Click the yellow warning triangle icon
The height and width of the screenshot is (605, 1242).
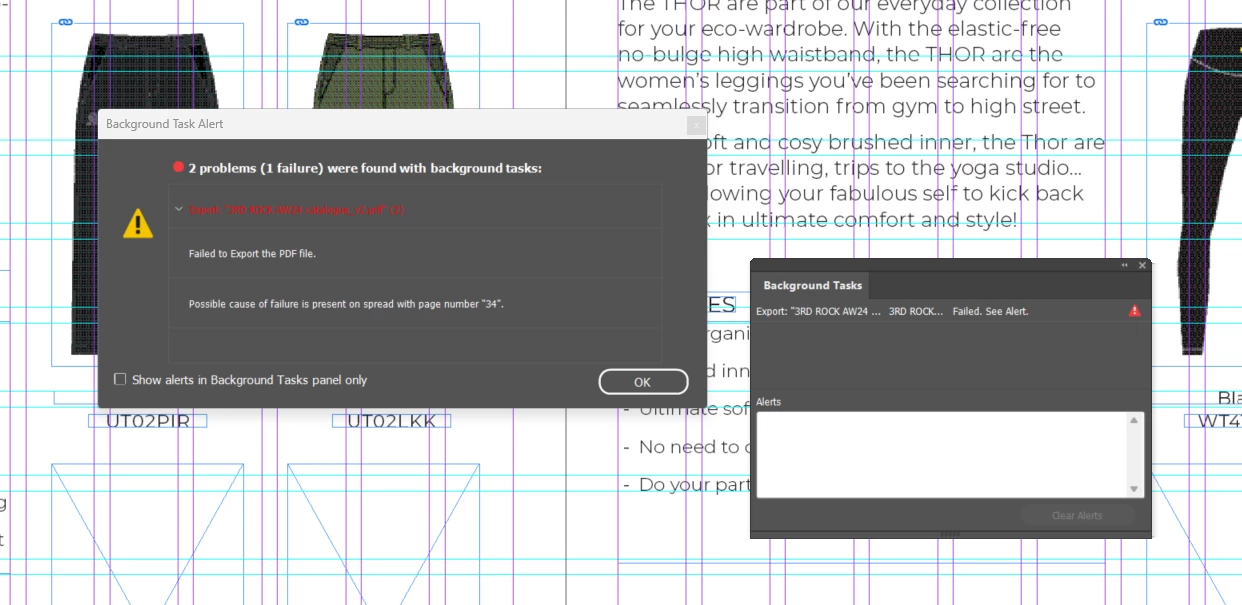tap(138, 224)
